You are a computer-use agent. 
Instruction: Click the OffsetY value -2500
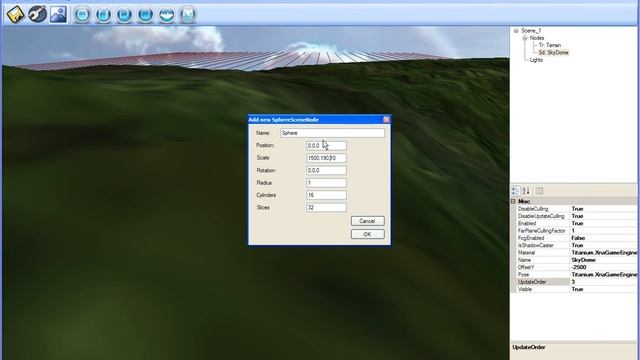(603, 267)
